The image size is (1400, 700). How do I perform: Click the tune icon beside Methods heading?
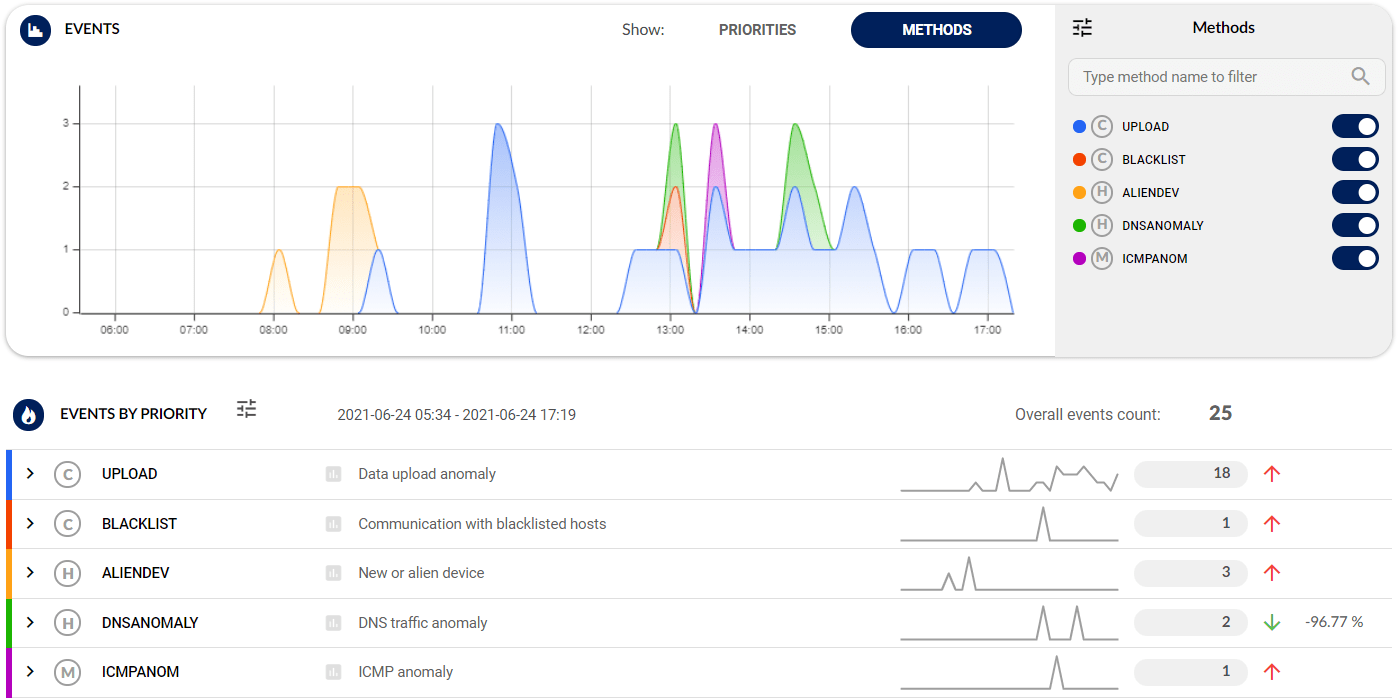pyautogui.click(x=1082, y=28)
